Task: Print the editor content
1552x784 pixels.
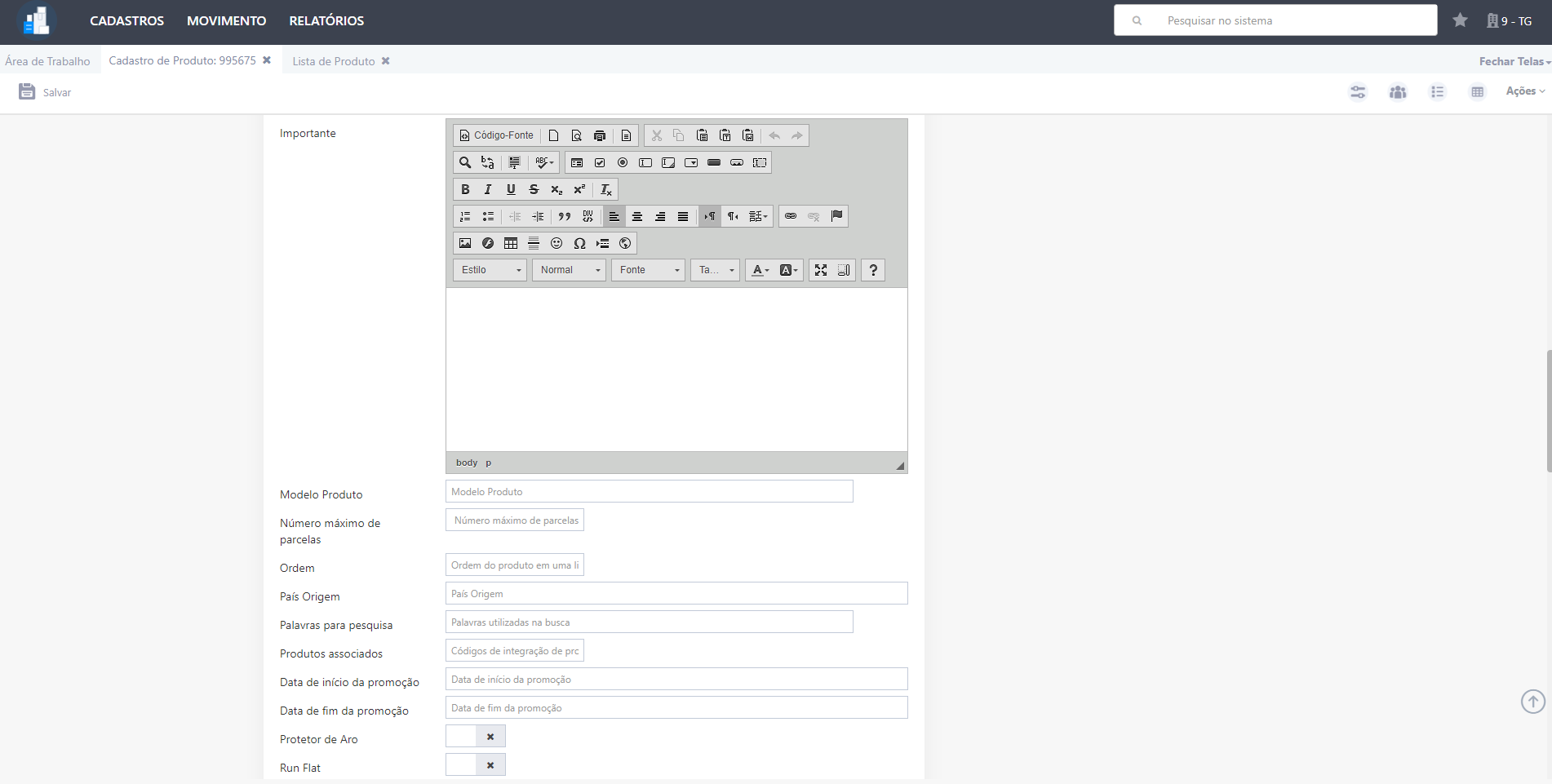Action: point(600,135)
